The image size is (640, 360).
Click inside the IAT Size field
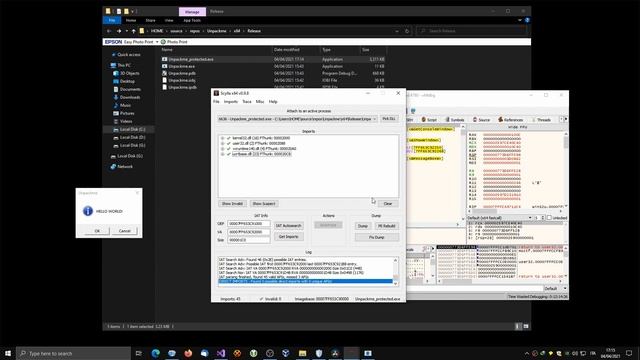pos(249,240)
